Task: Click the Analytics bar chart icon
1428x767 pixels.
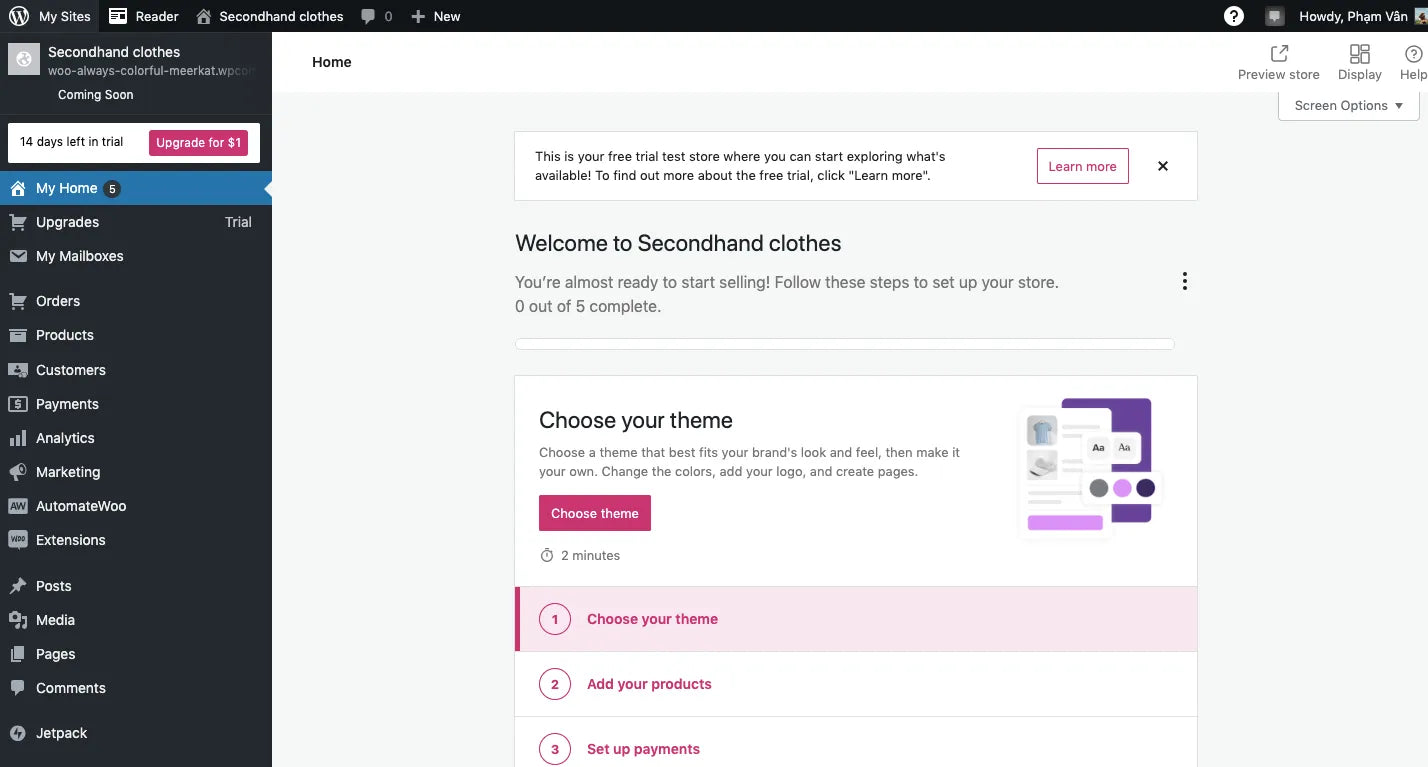Action: point(18,438)
